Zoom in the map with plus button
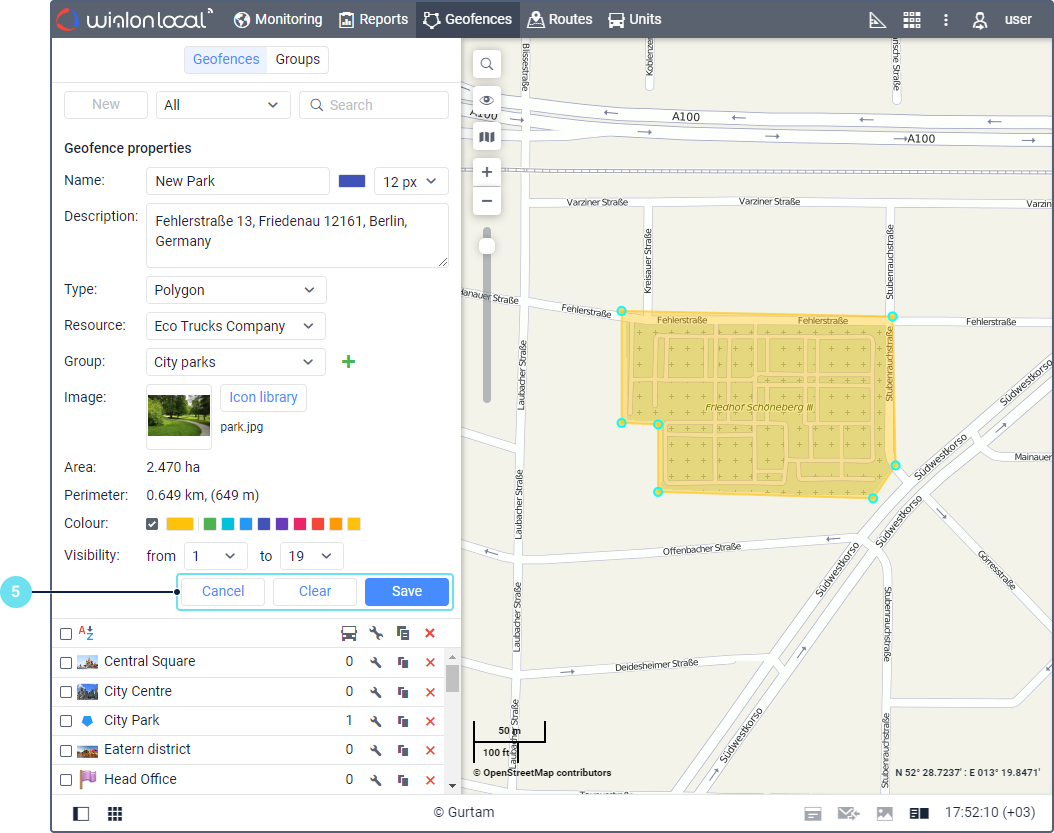 [487, 172]
